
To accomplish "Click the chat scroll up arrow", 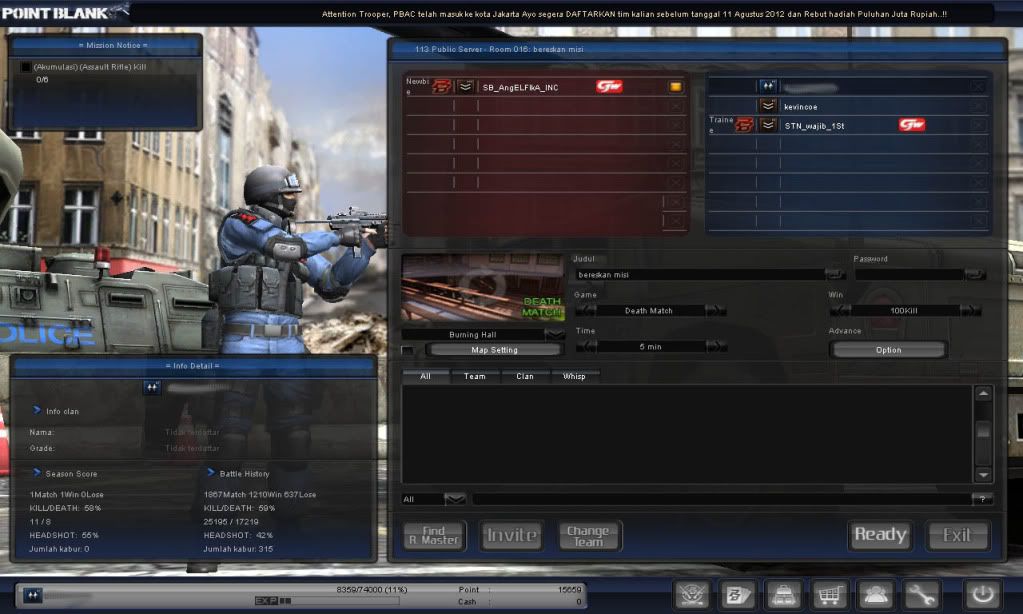I will pyautogui.click(x=983, y=393).
